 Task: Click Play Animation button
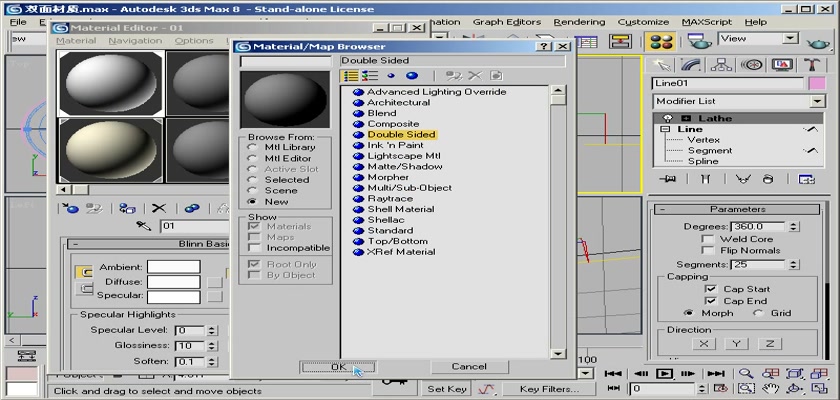coord(664,374)
